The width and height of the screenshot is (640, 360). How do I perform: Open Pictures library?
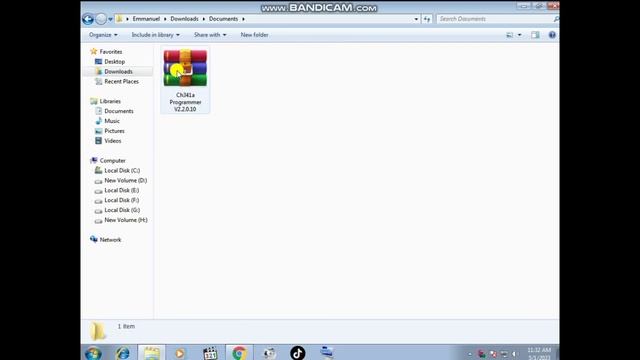point(114,131)
